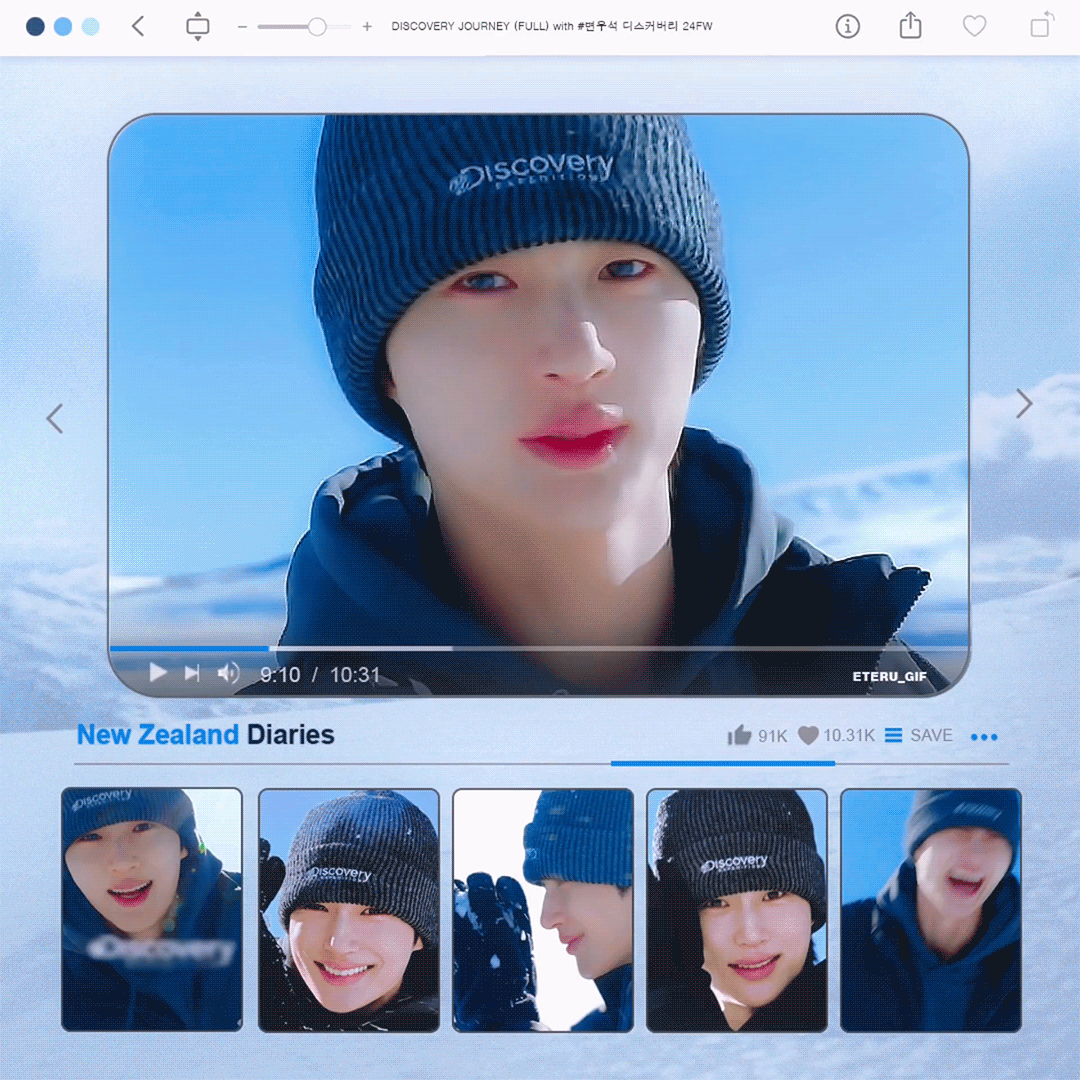1080x1080 pixels.
Task: Click the video progress bar
Action: pos(539,648)
